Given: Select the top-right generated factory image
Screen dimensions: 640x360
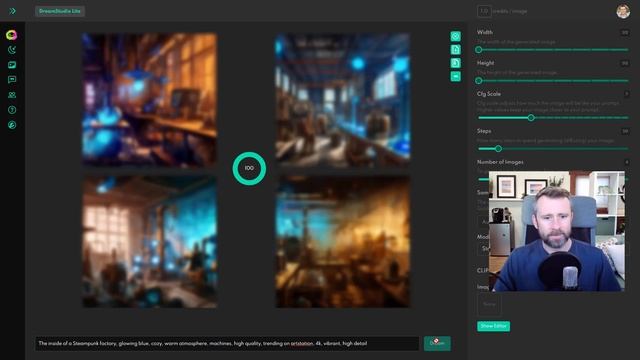Looking at the screenshot, I should coord(343,100).
